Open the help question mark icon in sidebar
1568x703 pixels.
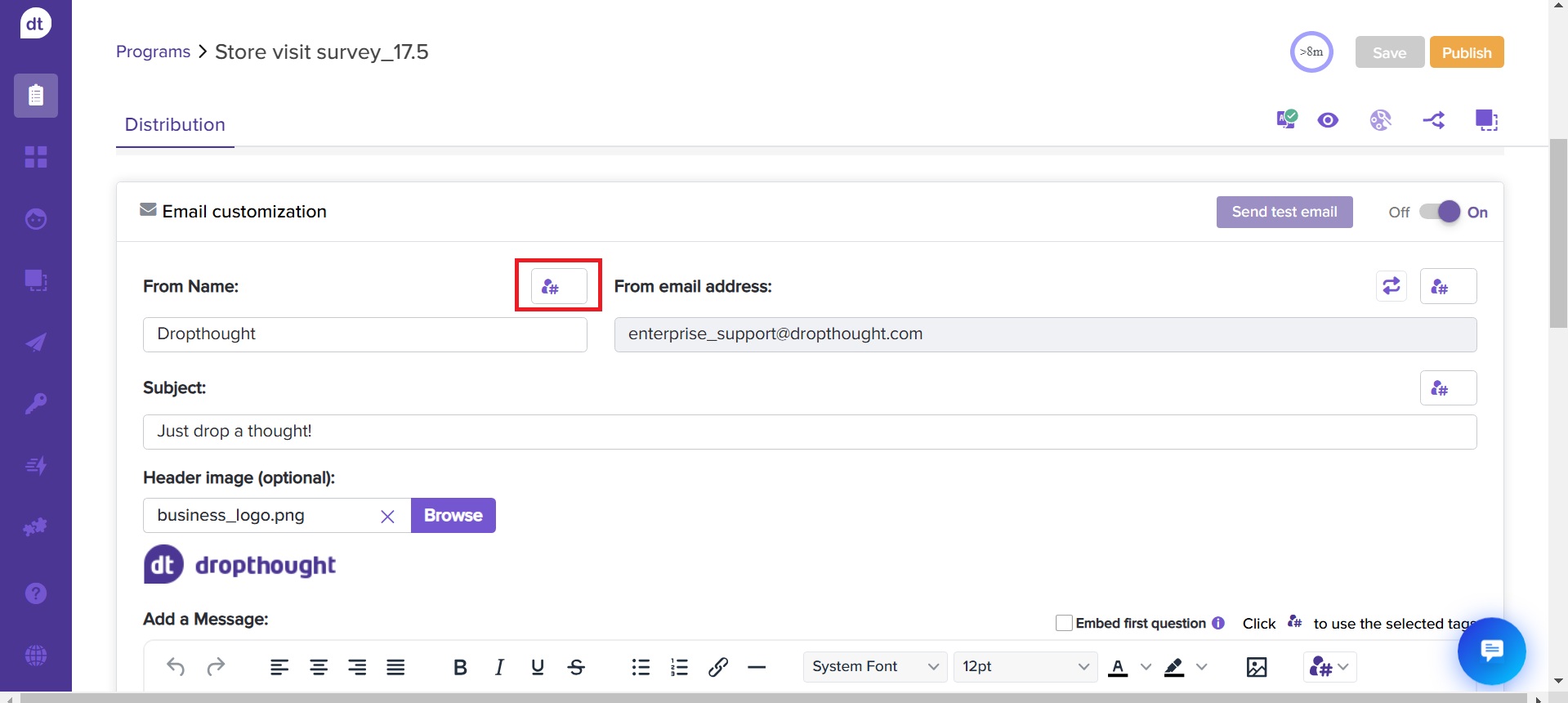point(36,593)
